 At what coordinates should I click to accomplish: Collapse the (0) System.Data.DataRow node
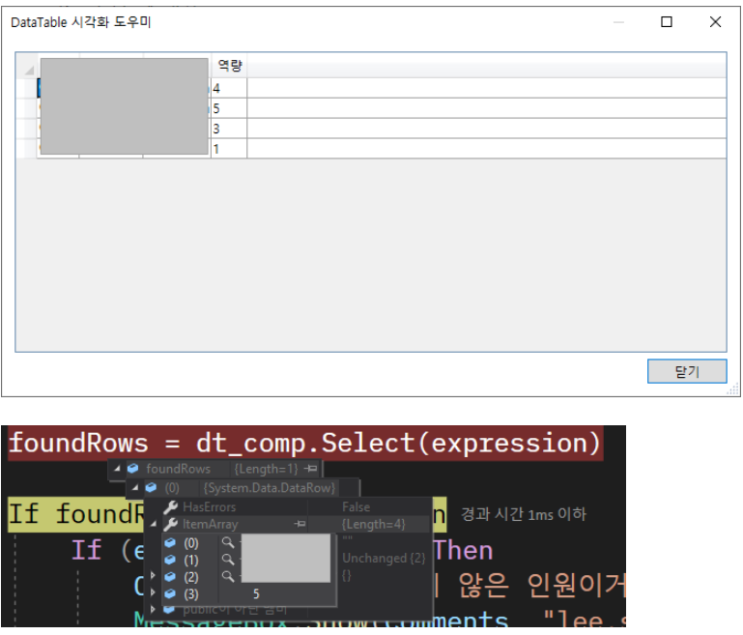135,488
